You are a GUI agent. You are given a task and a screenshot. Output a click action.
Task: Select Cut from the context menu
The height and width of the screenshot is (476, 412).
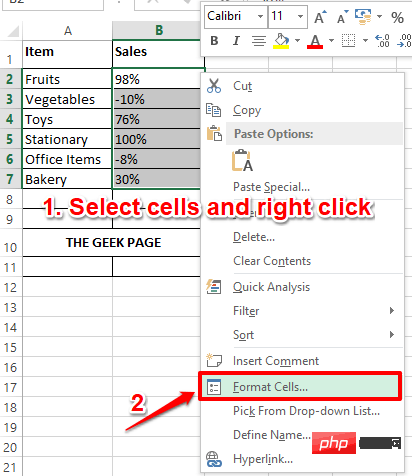click(242, 86)
